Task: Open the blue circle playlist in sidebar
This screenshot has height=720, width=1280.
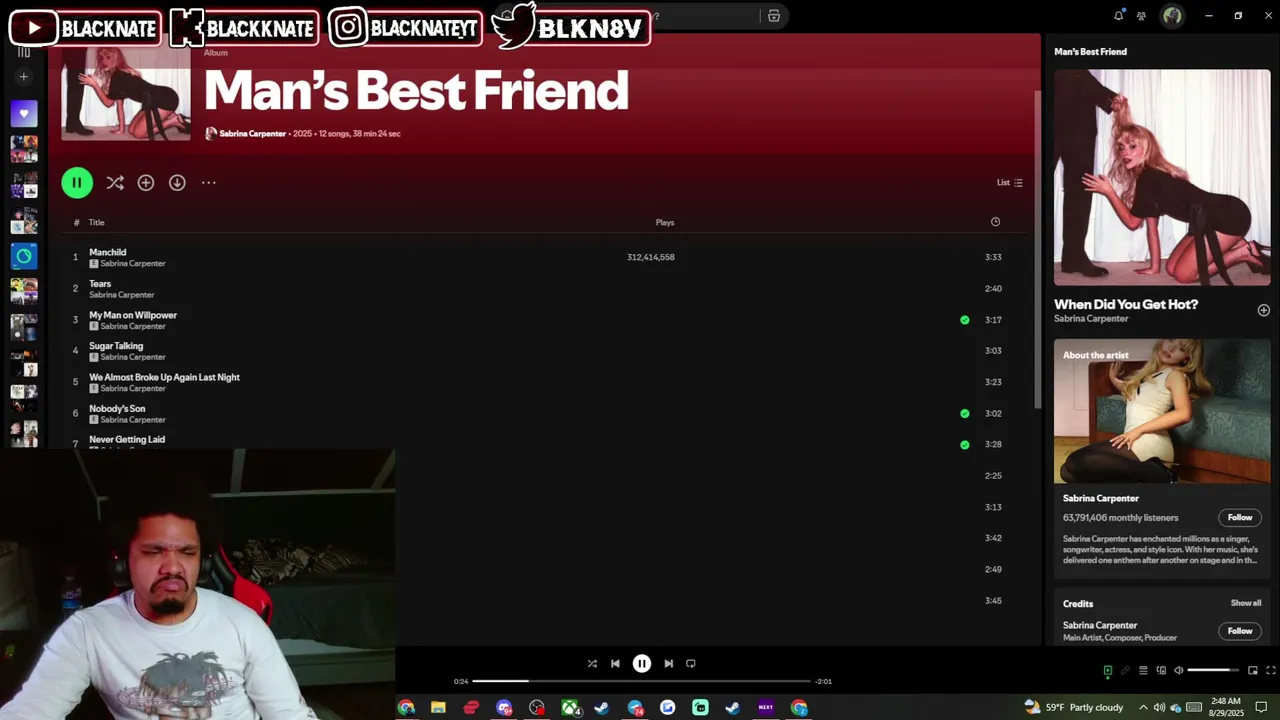Action: 24,256
